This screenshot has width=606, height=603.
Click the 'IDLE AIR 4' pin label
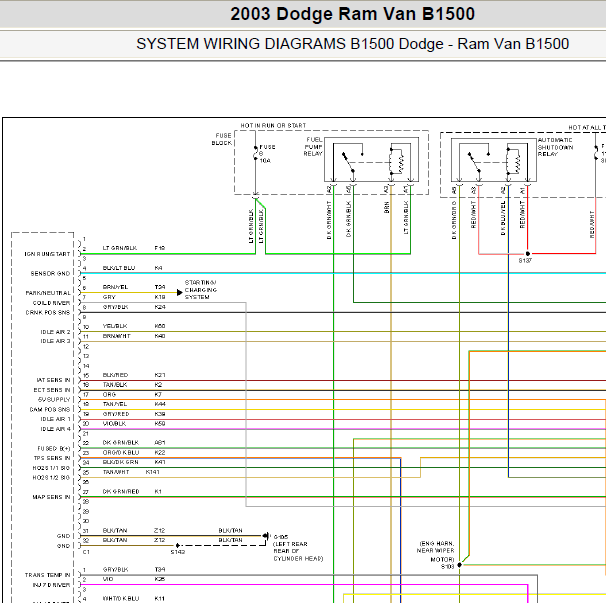[55, 429]
